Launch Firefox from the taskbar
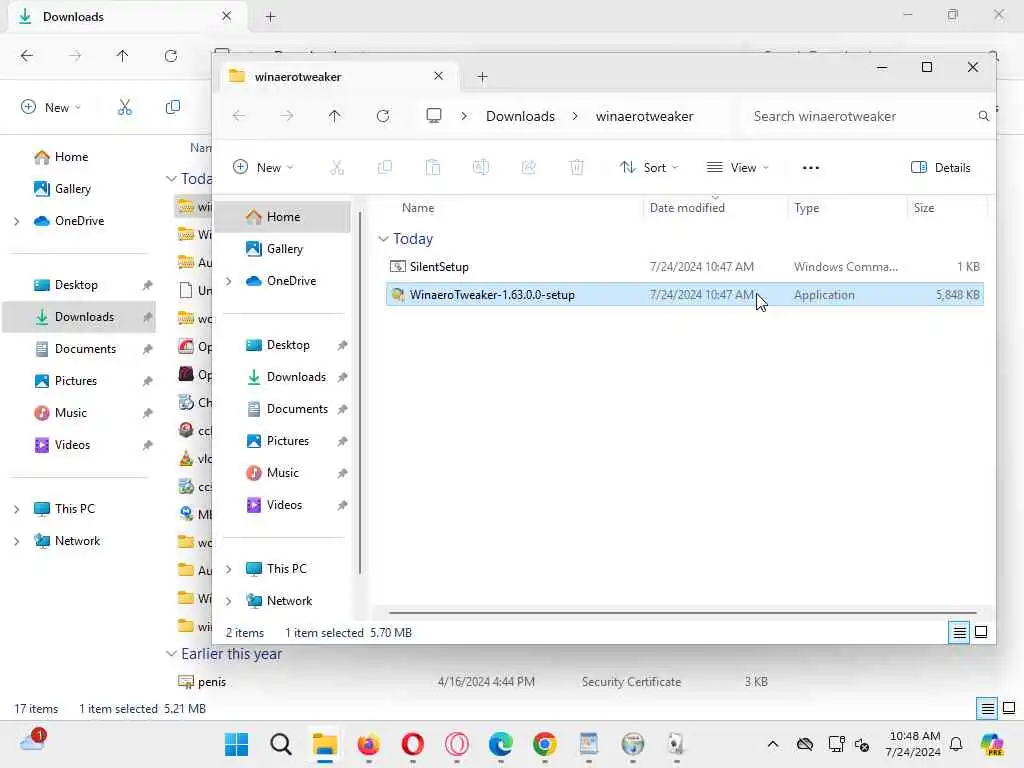 pos(368,744)
